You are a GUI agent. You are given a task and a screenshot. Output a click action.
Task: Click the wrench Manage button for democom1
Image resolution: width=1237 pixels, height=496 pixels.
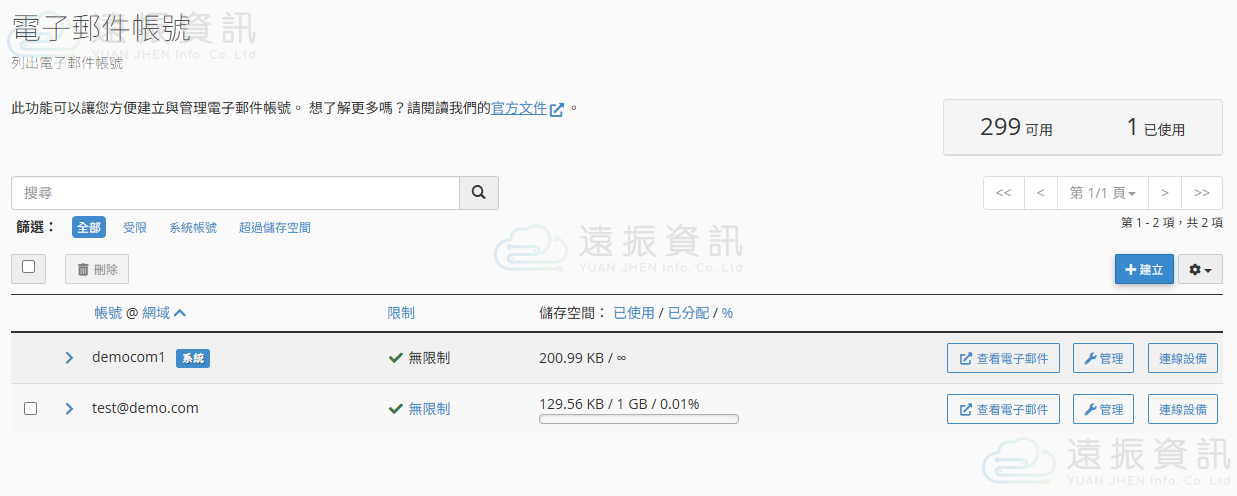coord(1103,358)
